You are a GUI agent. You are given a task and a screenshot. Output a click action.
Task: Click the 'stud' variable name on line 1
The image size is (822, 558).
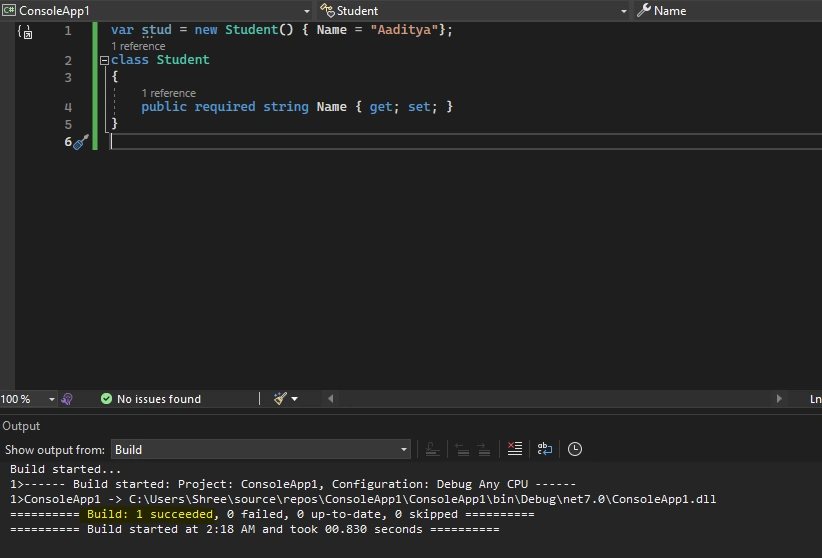(x=156, y=30)
